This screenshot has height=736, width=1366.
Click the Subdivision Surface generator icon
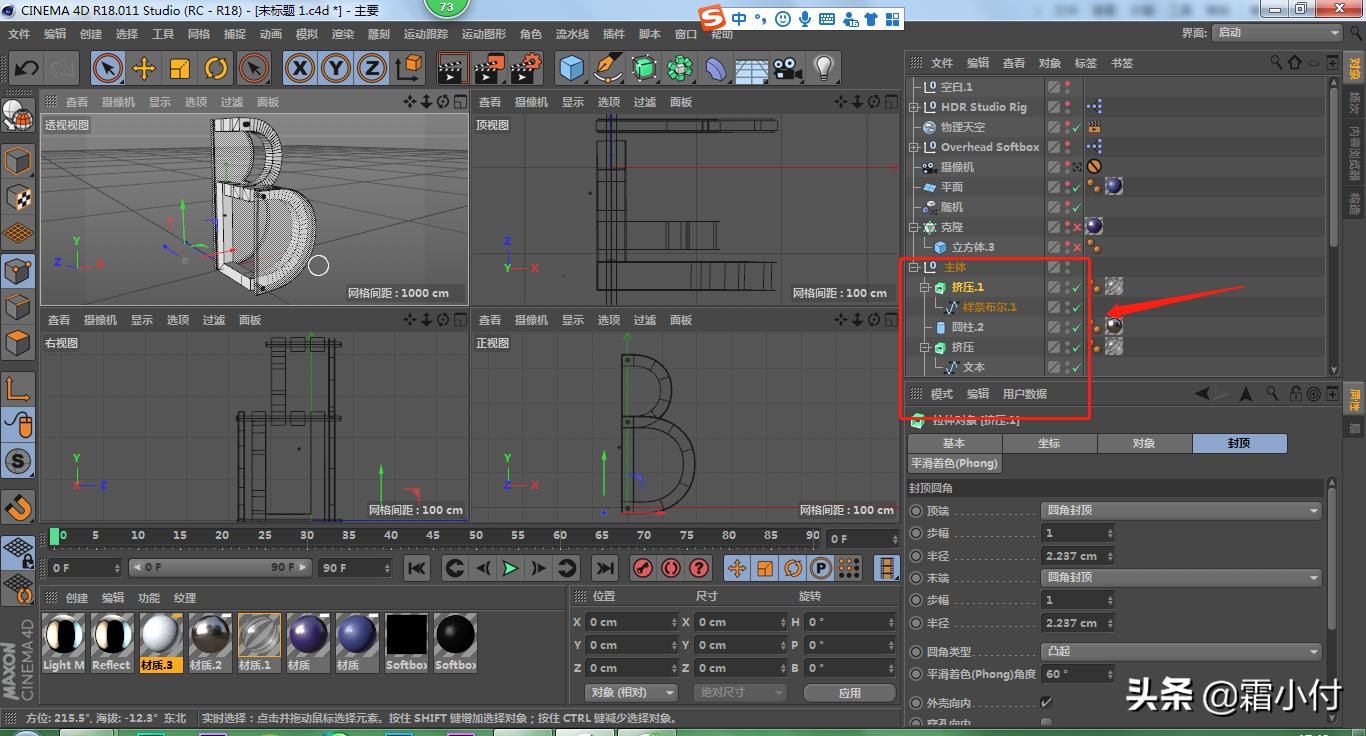click(642, 68)
